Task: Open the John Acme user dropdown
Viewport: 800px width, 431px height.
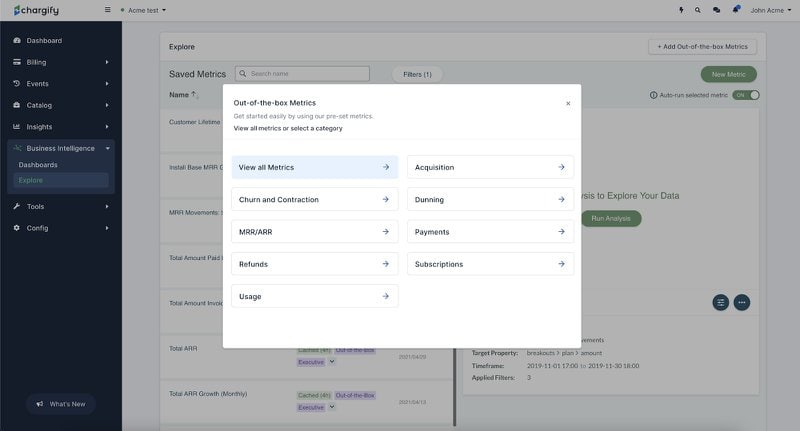Action: [770, 10]
